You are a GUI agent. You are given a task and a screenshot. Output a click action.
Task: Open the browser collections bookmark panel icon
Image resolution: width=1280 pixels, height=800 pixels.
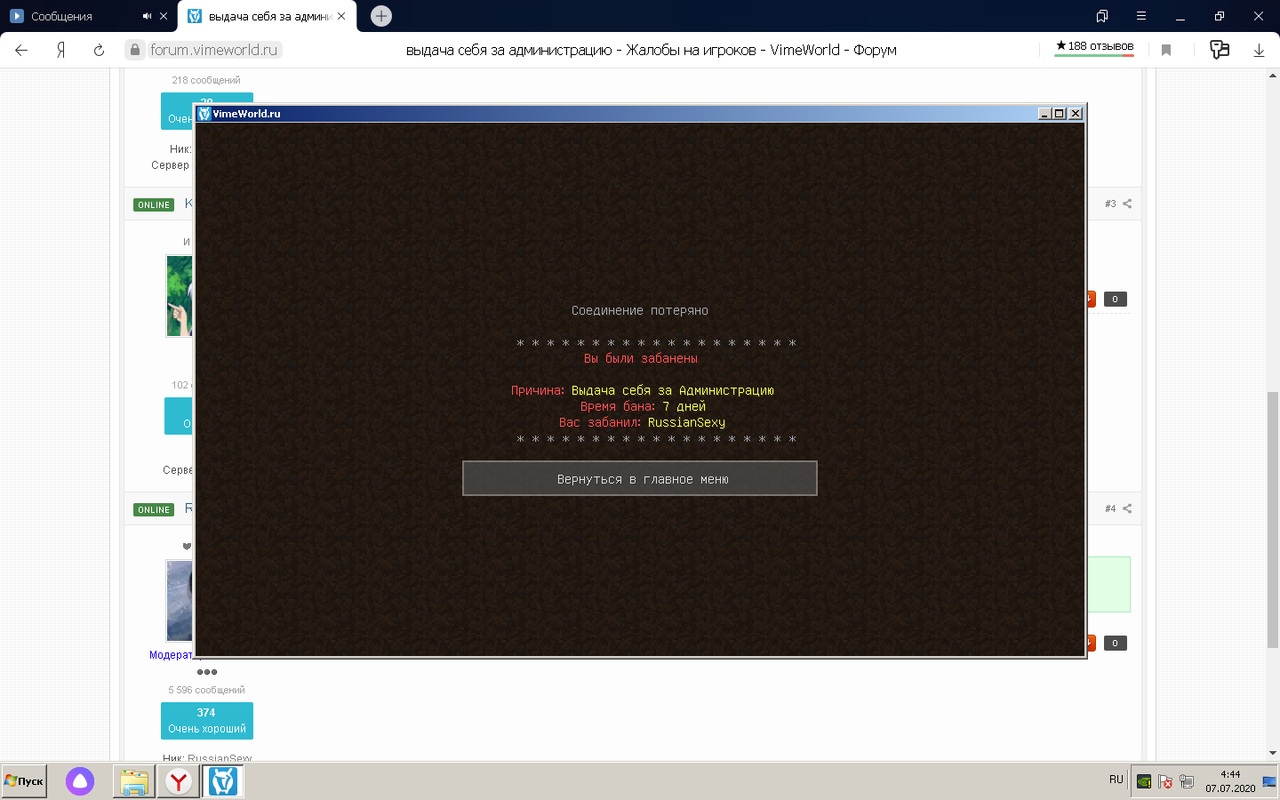[1102, 16]
